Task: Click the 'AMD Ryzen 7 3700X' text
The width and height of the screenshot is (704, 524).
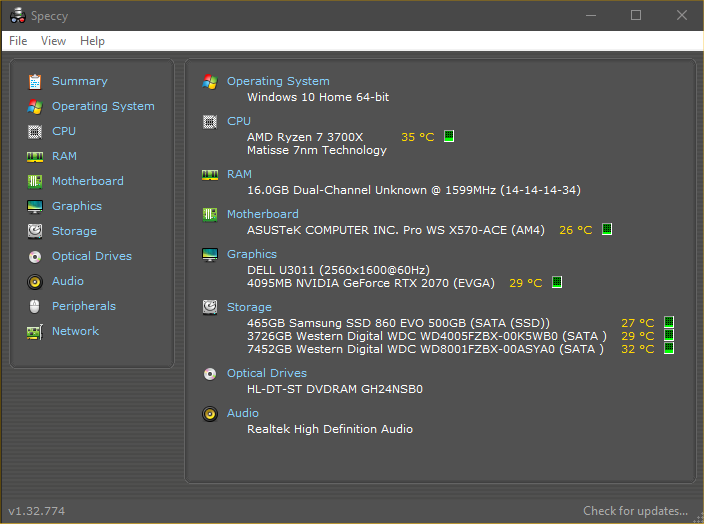Action: tap(305, 137)
